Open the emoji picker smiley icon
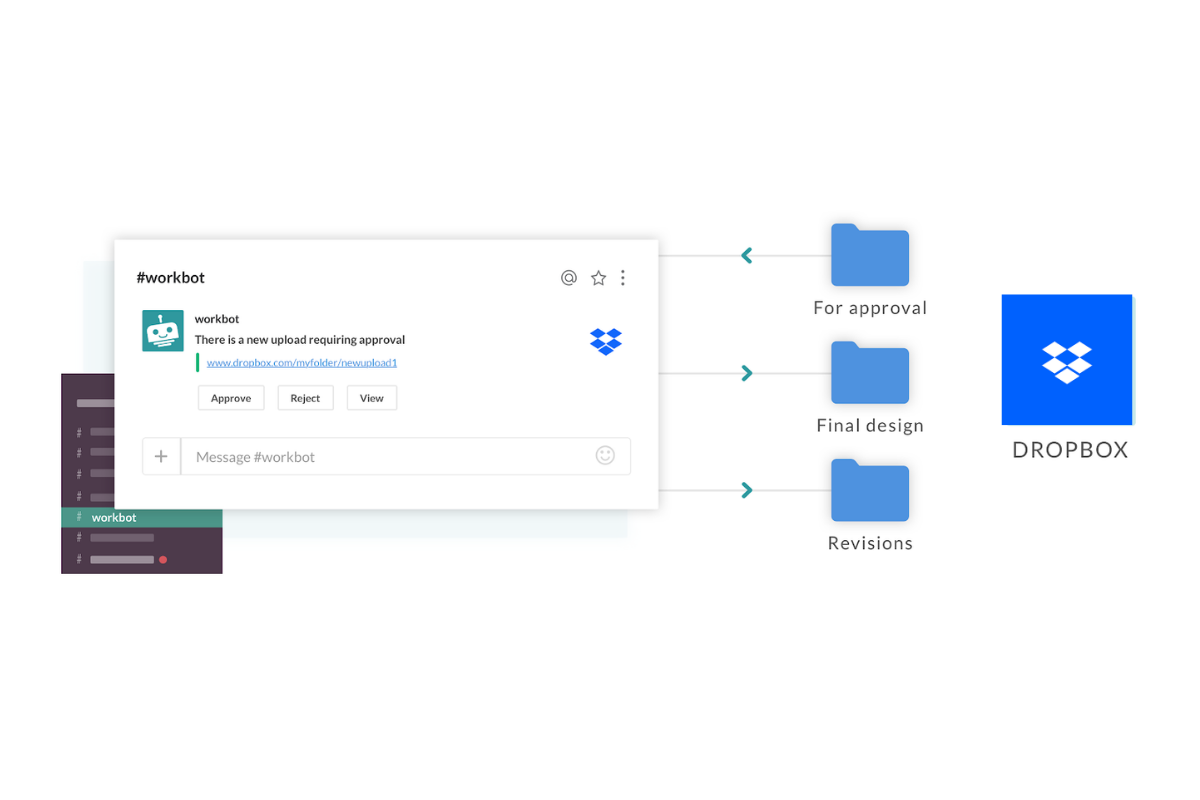 click(605, 456)
